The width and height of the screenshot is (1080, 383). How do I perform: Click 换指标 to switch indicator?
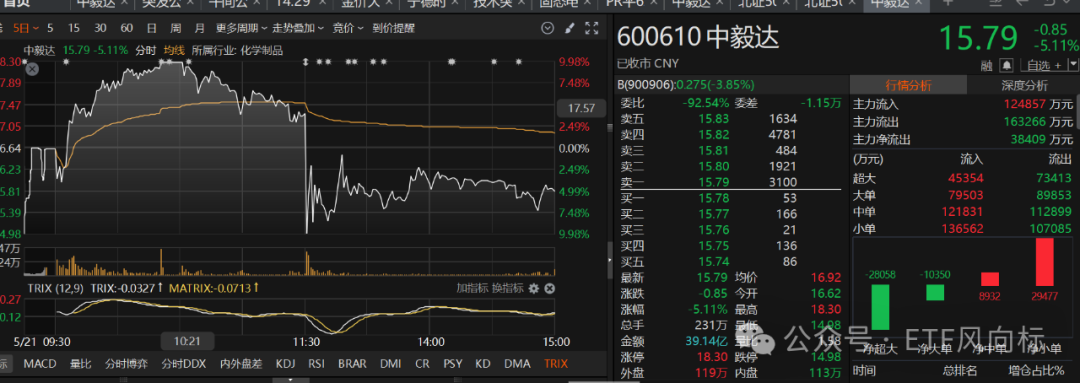(508, 288)
